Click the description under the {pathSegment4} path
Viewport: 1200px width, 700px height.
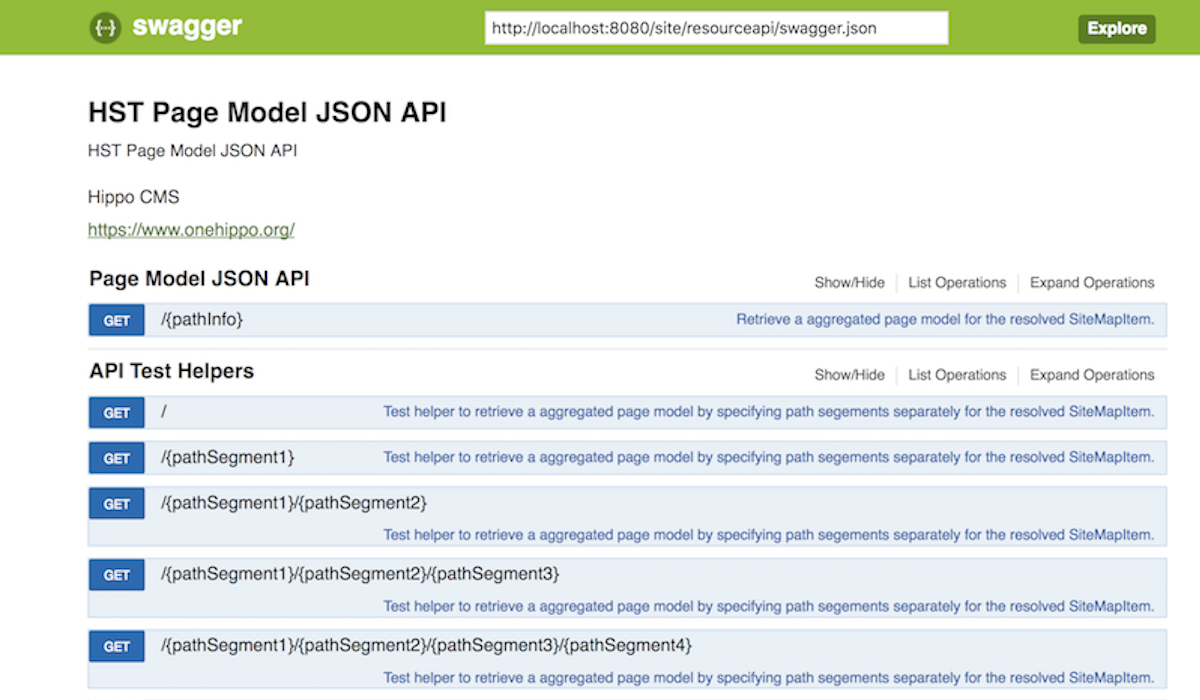[x=769, y=678]
